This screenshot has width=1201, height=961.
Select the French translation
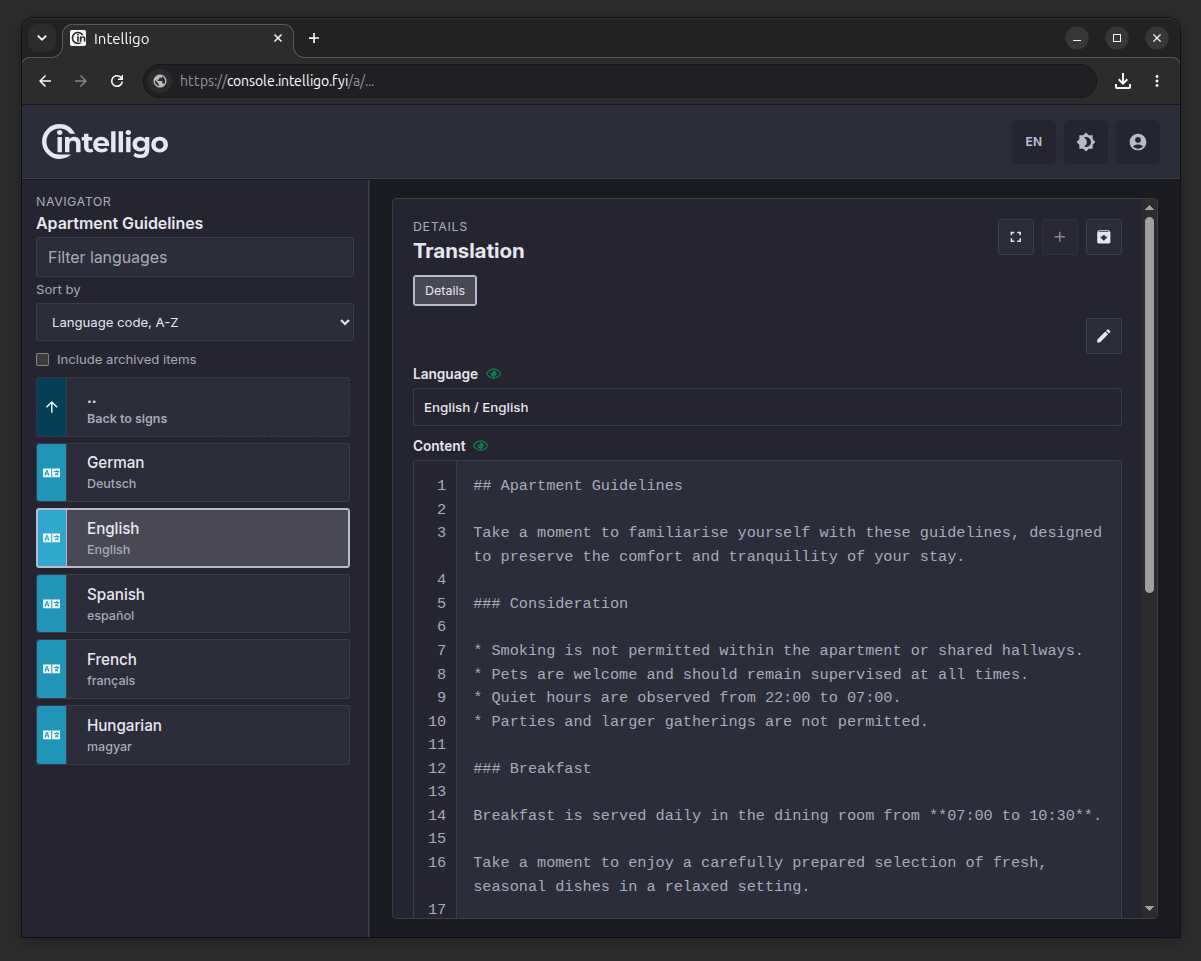point(193,669)
